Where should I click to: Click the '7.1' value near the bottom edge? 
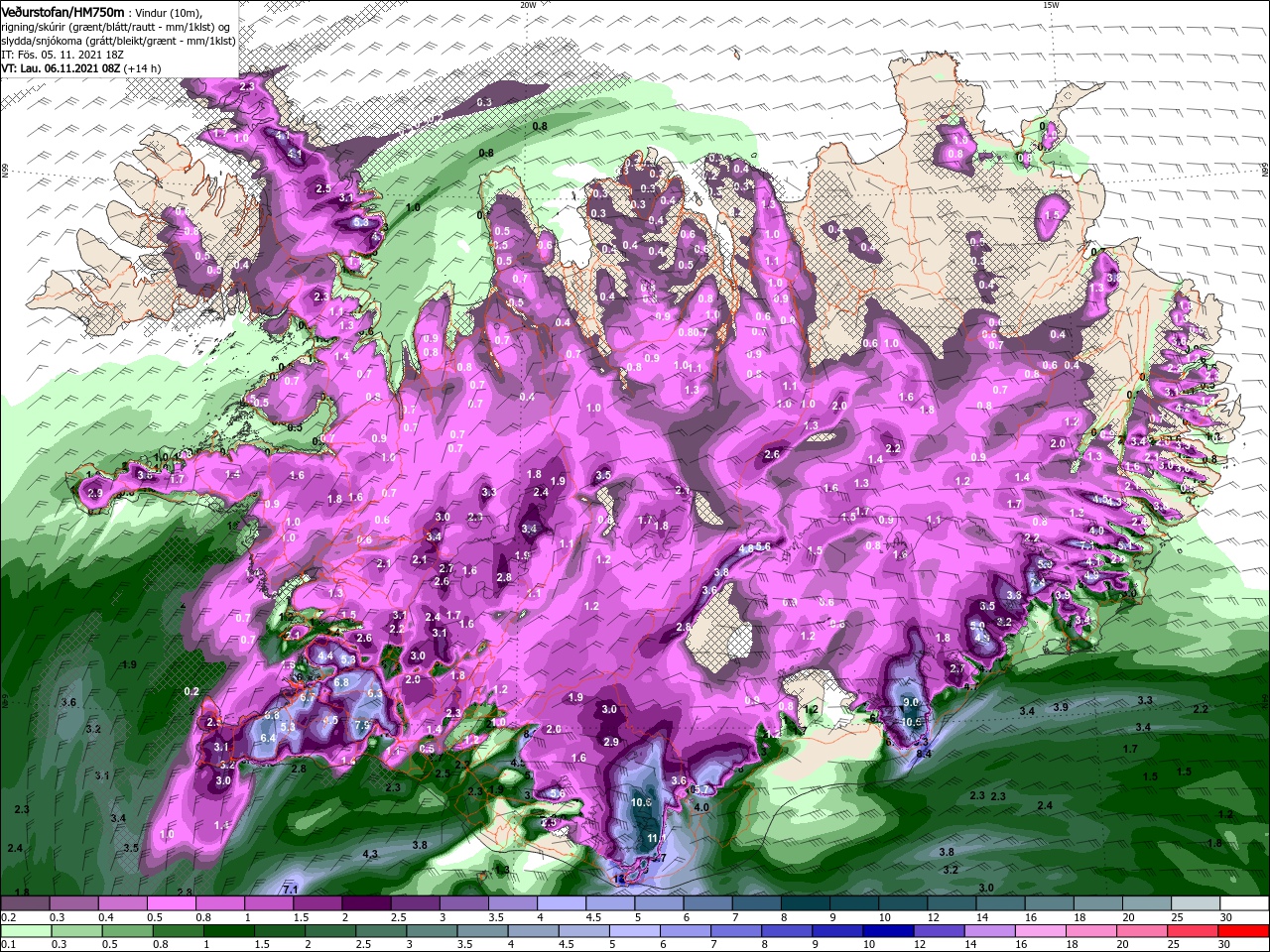(291, 890)
